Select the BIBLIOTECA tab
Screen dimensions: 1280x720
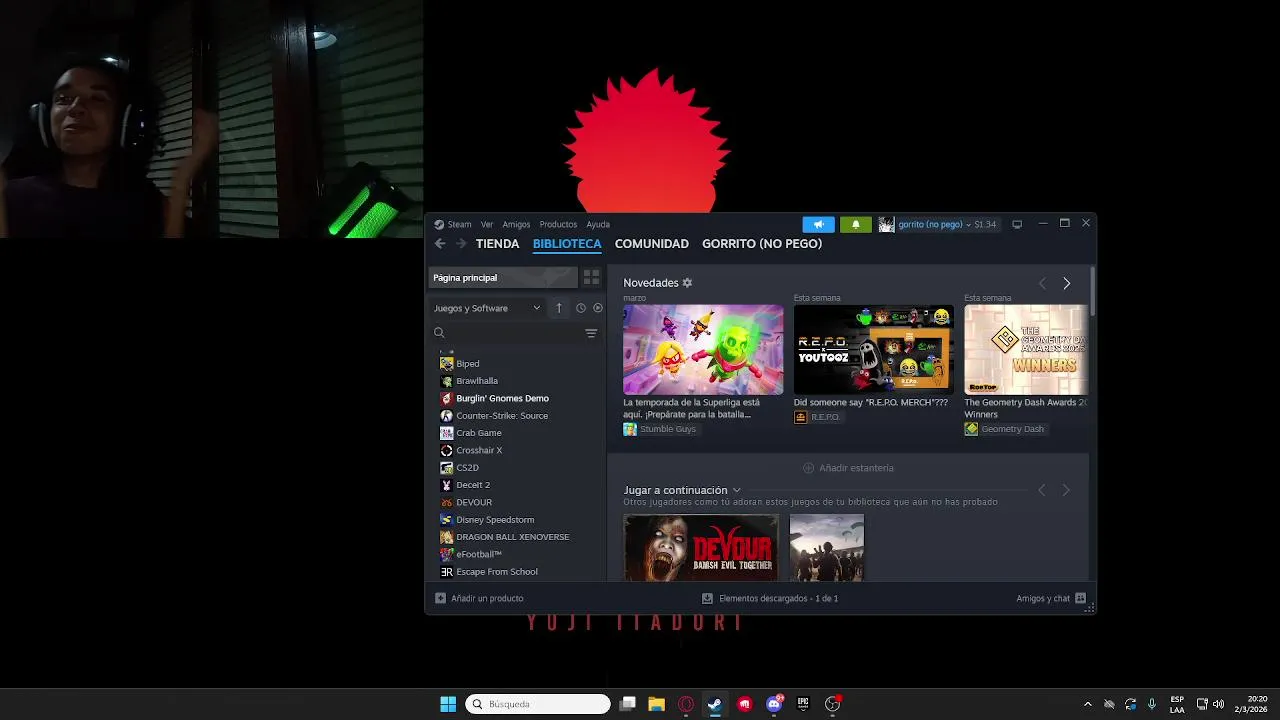567,244
